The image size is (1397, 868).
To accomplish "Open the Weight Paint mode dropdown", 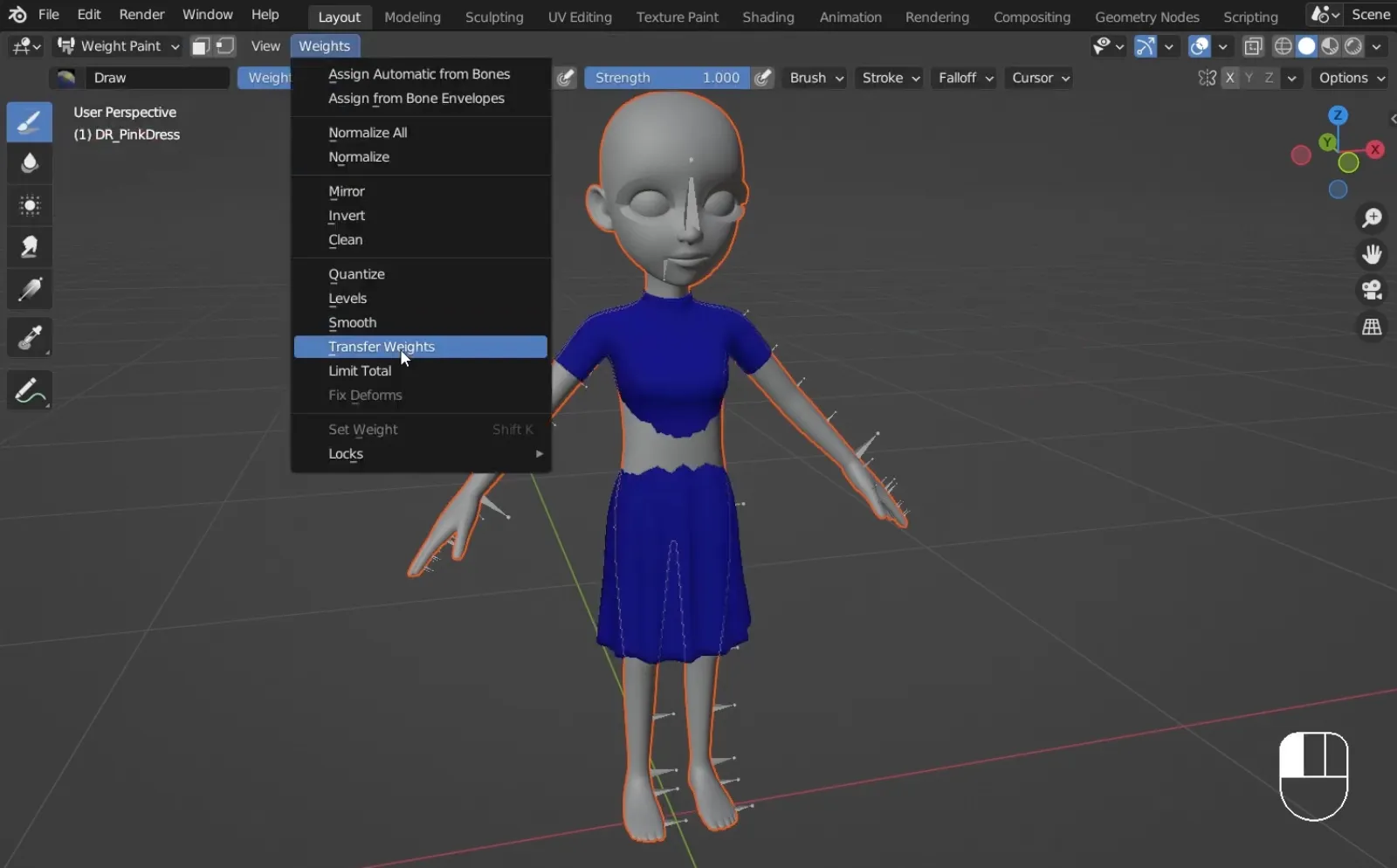I will pyautogui.click(x=119, y=46).
